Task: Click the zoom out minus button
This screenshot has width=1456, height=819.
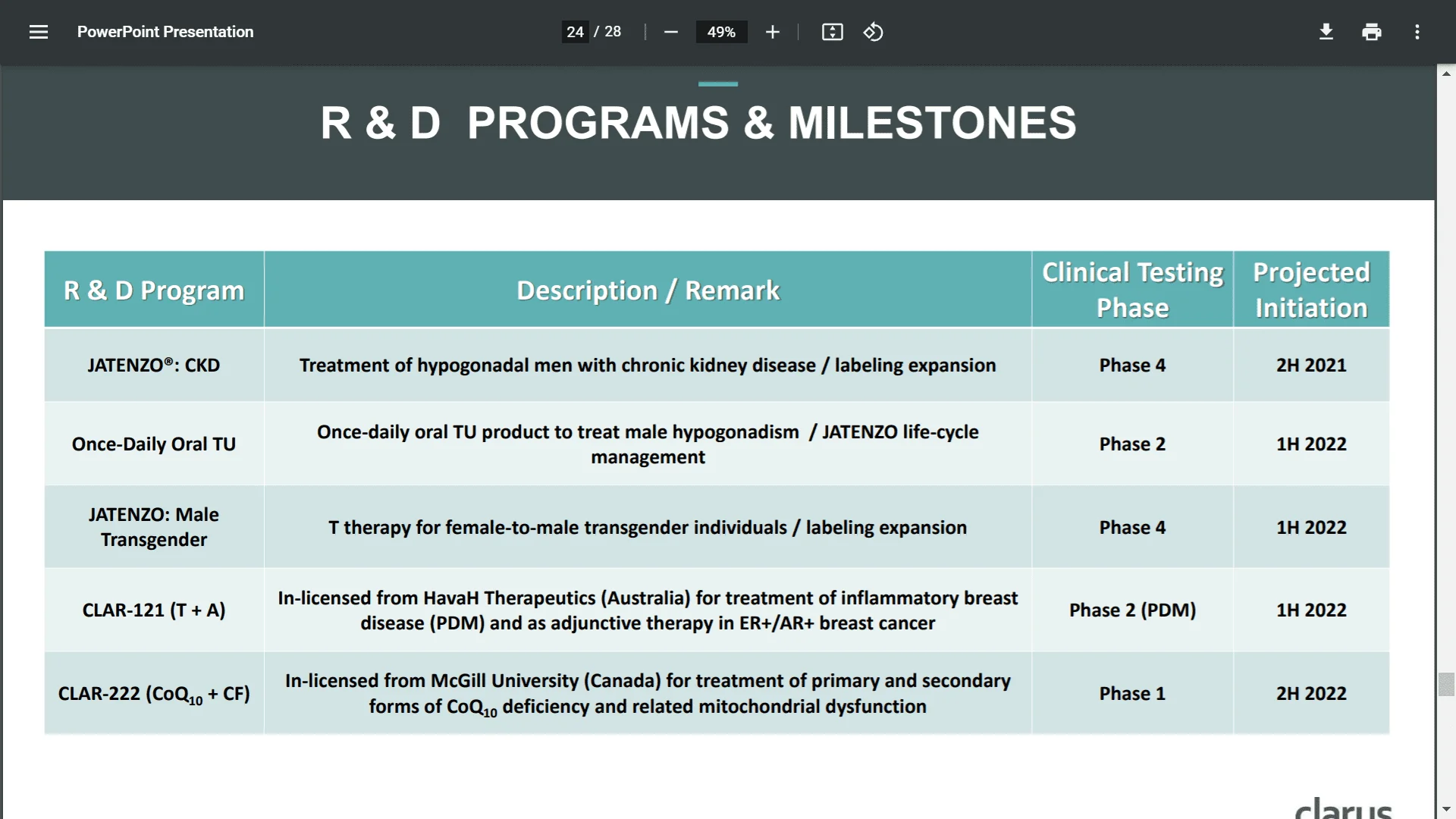Action: [670, 32]
